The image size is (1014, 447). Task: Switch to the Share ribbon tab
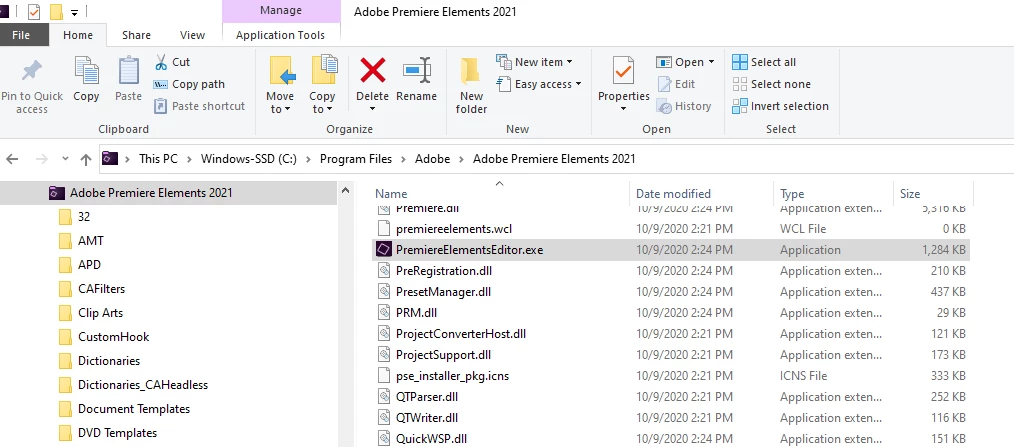136,36
